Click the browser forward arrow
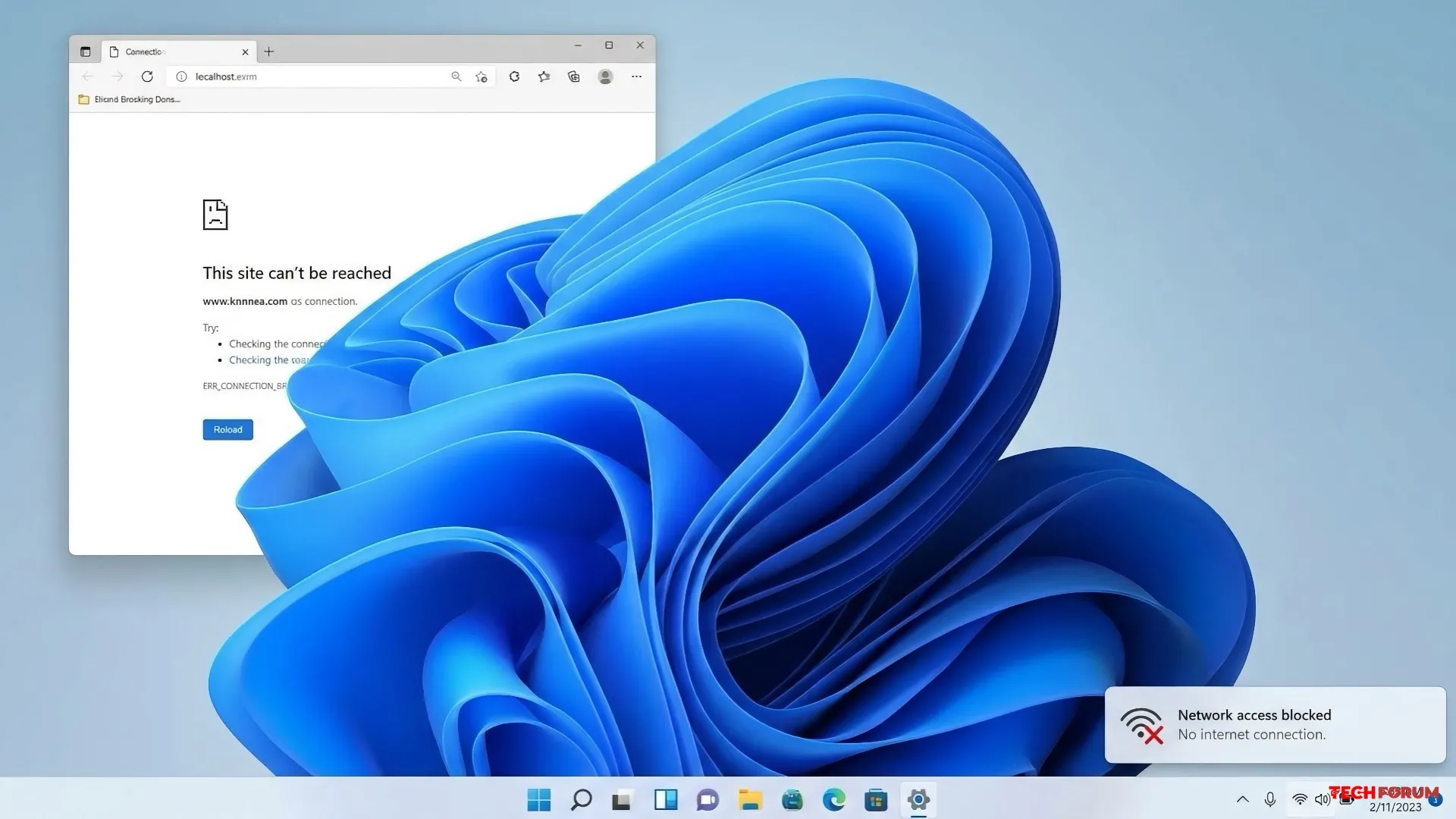Screen dimensions: 1456x819 click(118, 77)
